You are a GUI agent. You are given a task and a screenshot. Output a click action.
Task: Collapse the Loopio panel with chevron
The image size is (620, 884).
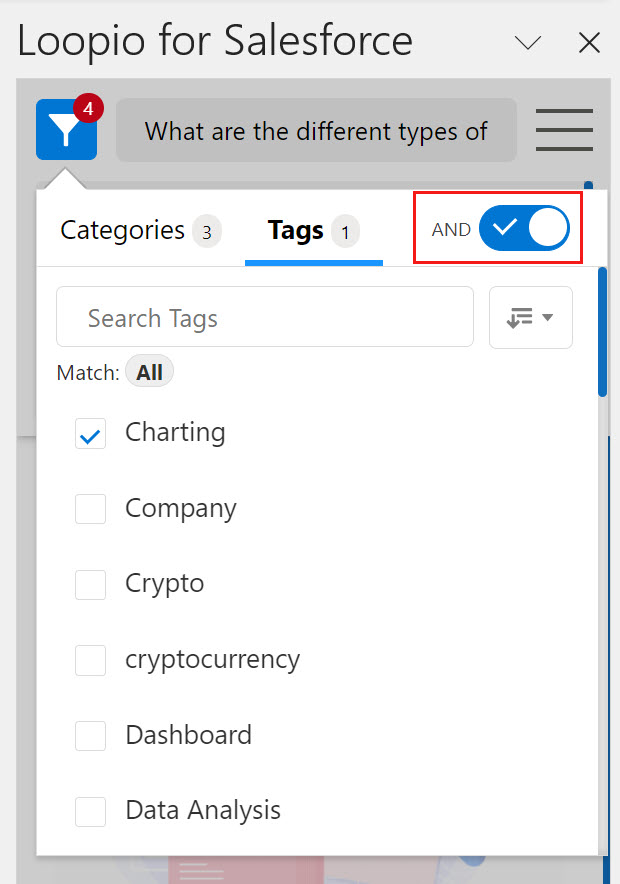point(528,42)
